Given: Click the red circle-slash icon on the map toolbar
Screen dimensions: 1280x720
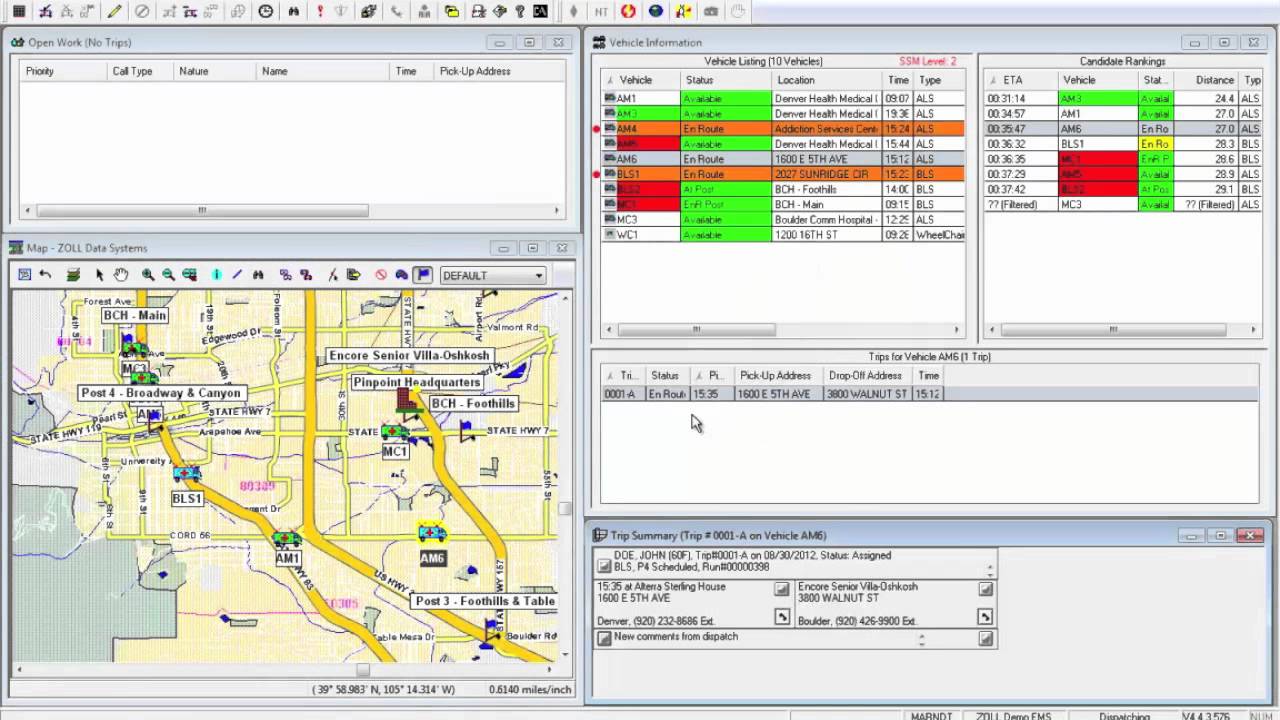Looking at the screenshot, I should coord(381,275).
